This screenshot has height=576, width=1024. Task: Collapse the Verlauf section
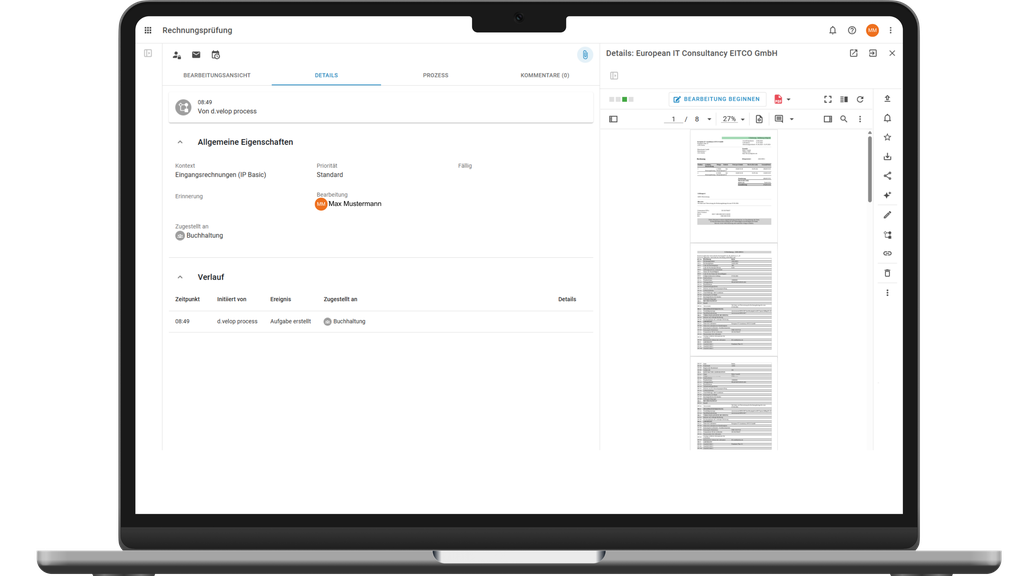(x=180, y=277)
